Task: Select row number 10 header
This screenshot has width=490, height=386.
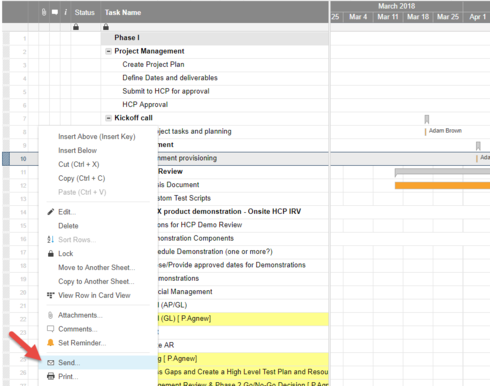Action: coord(23,159)
